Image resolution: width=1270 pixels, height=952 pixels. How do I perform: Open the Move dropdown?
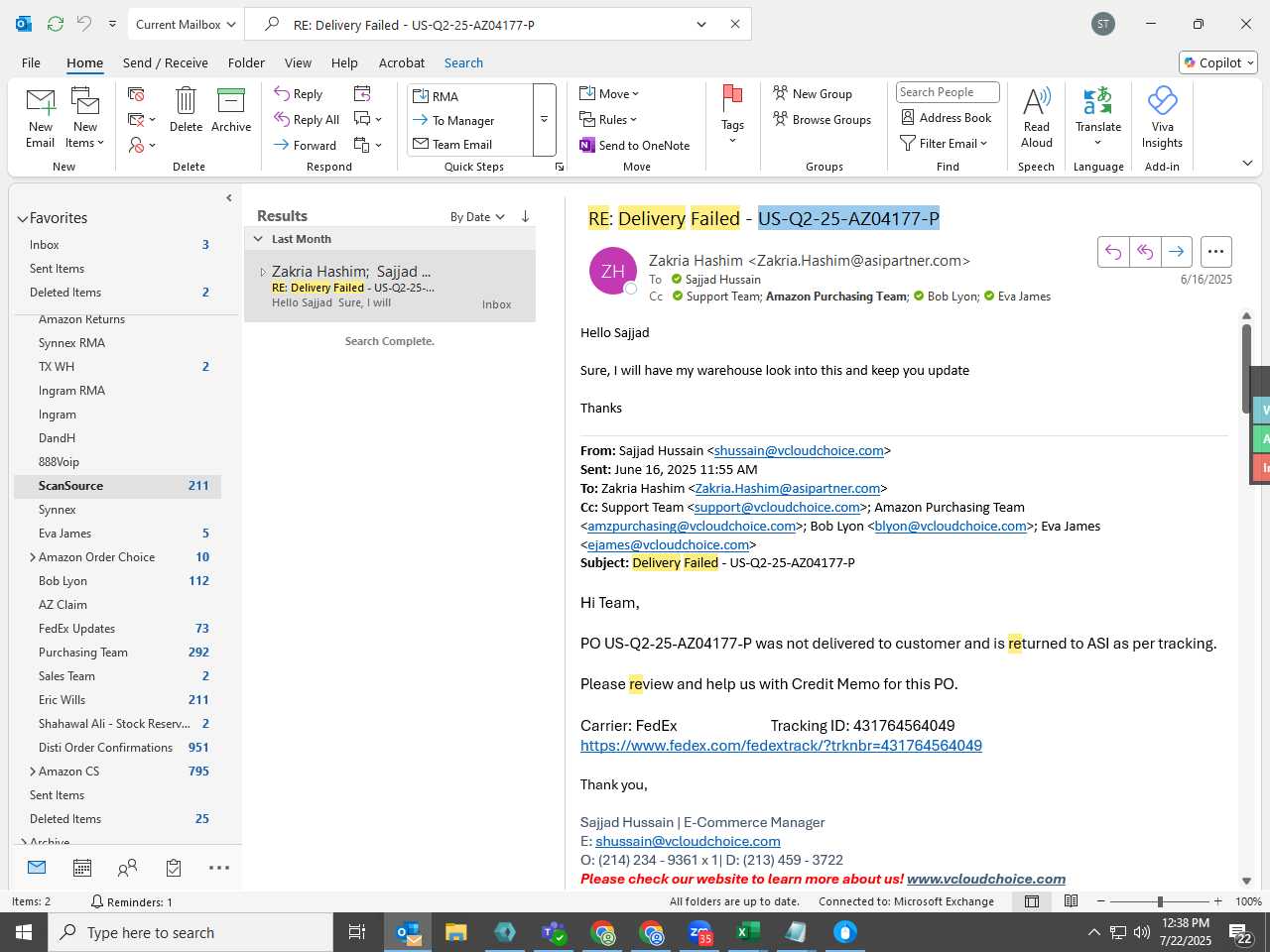(x=609, y=93)
